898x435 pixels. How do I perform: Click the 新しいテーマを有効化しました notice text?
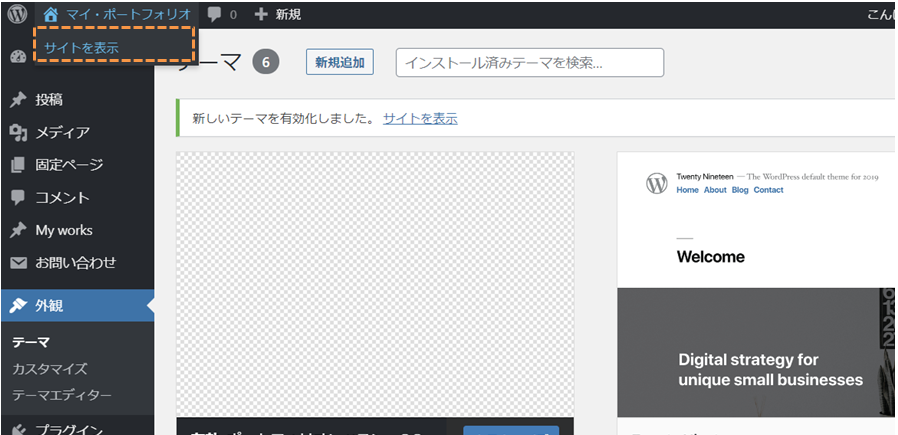tap(283, 119)
